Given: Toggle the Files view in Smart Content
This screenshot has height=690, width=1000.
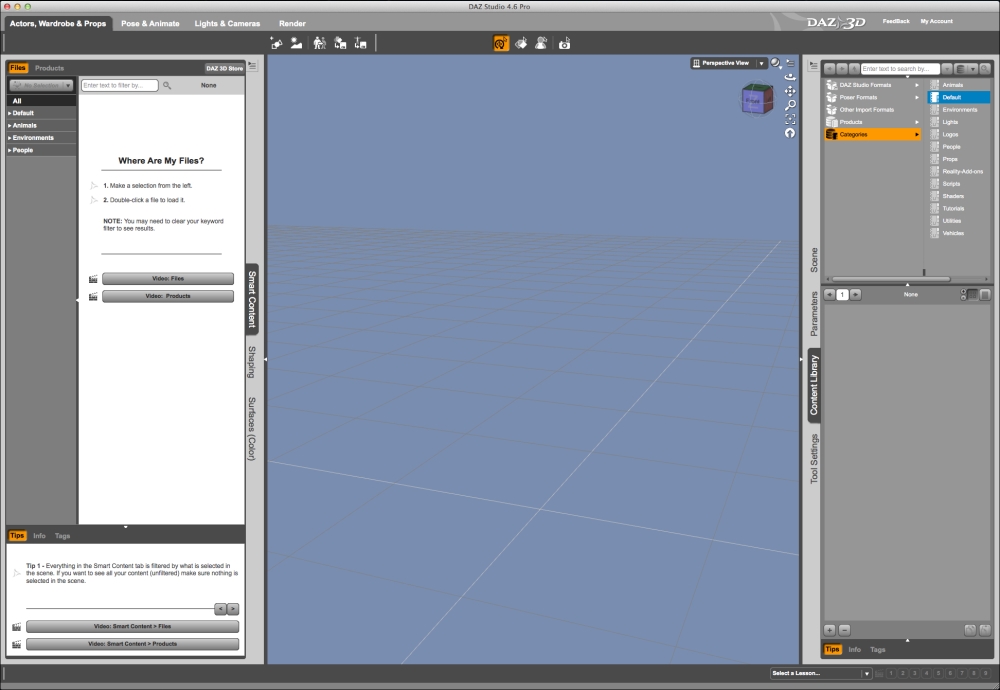Looking at the screenshot, I should [18, 68].
